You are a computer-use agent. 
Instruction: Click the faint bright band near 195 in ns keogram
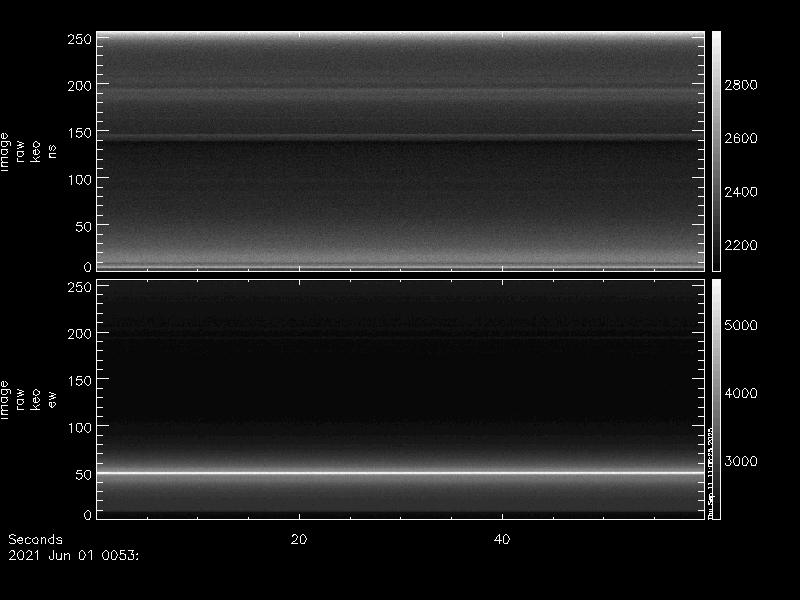(400, 91)
